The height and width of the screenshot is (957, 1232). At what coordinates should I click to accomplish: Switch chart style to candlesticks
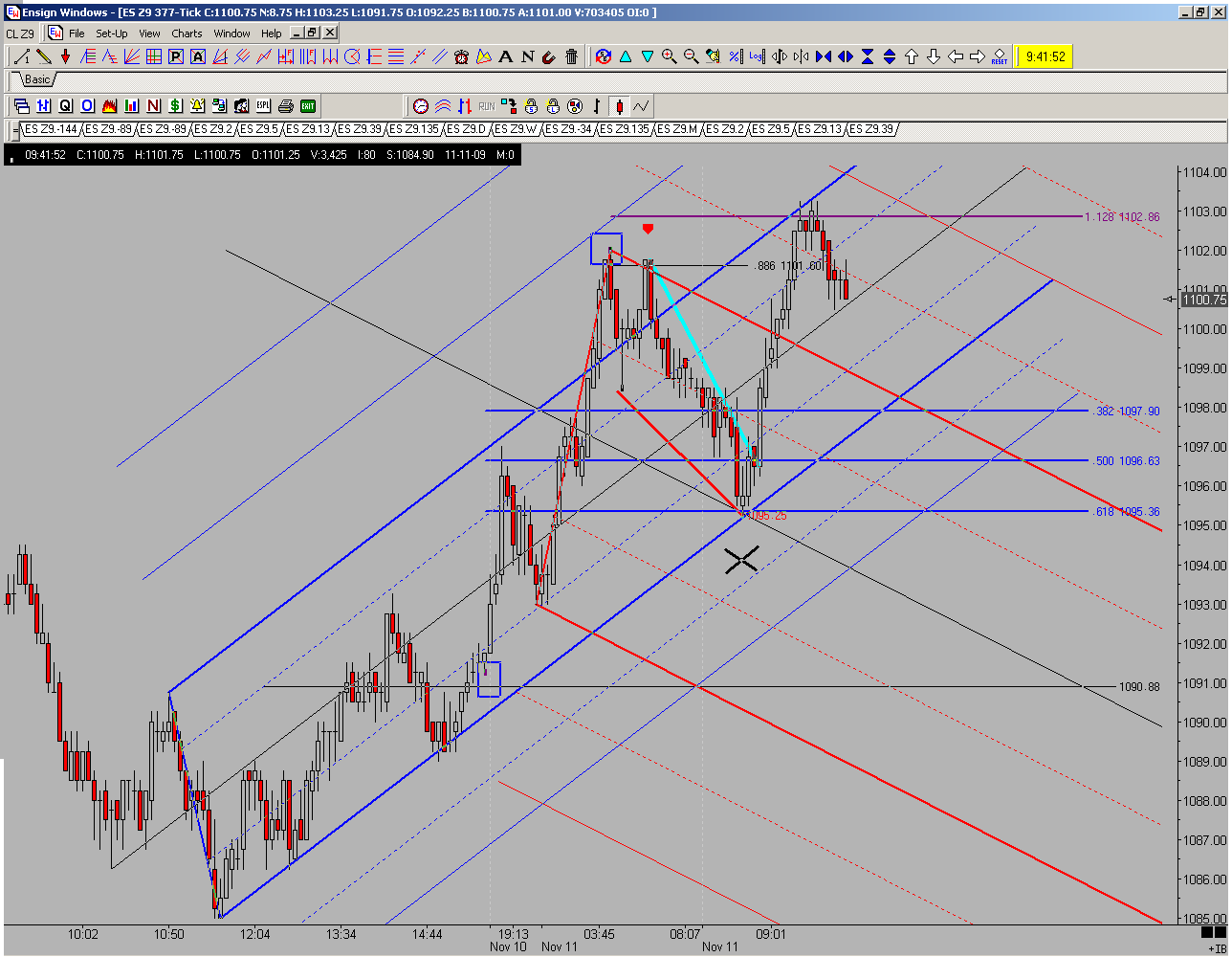[x=619, y=105]
